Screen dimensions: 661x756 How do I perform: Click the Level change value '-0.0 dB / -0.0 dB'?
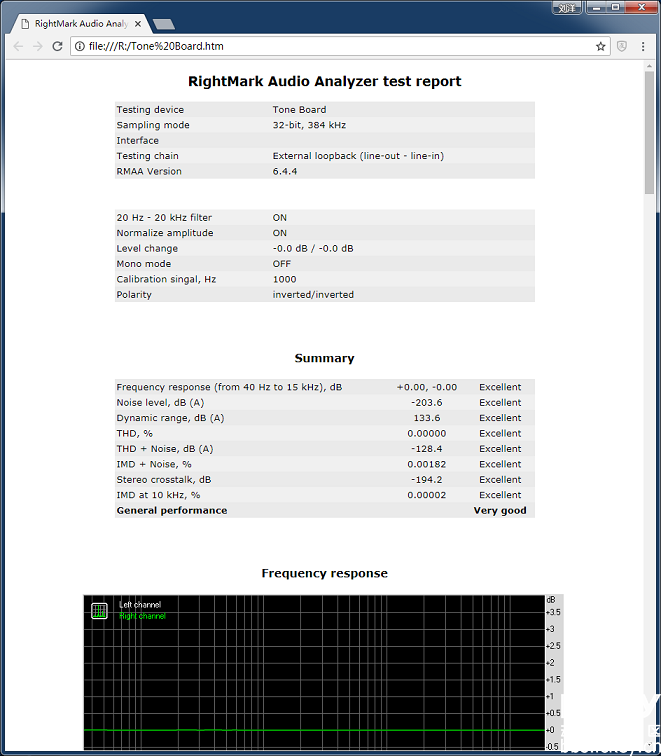[x=313, y=248]
